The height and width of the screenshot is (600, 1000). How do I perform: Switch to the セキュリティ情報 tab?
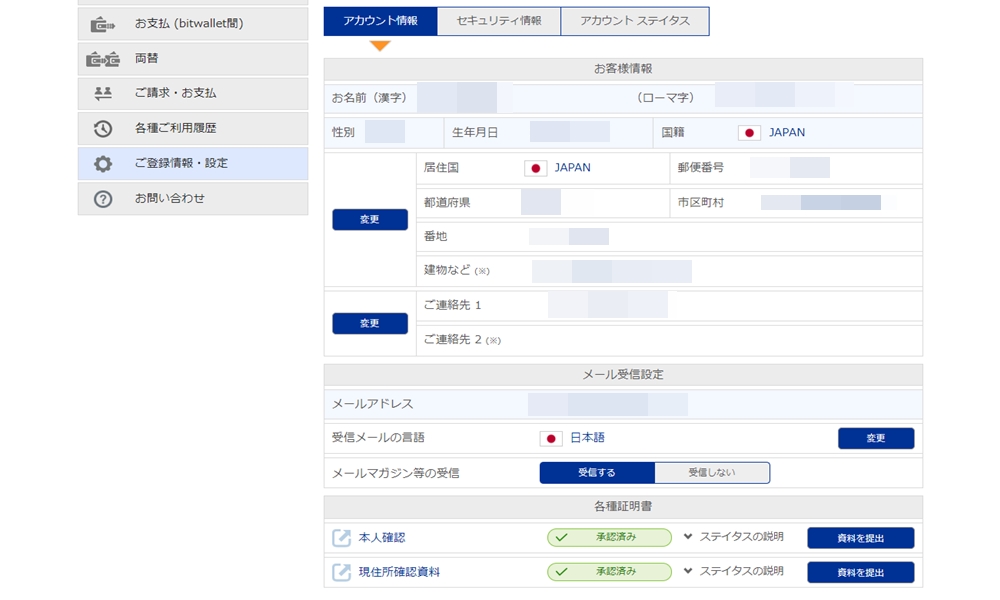click(499, 20)
